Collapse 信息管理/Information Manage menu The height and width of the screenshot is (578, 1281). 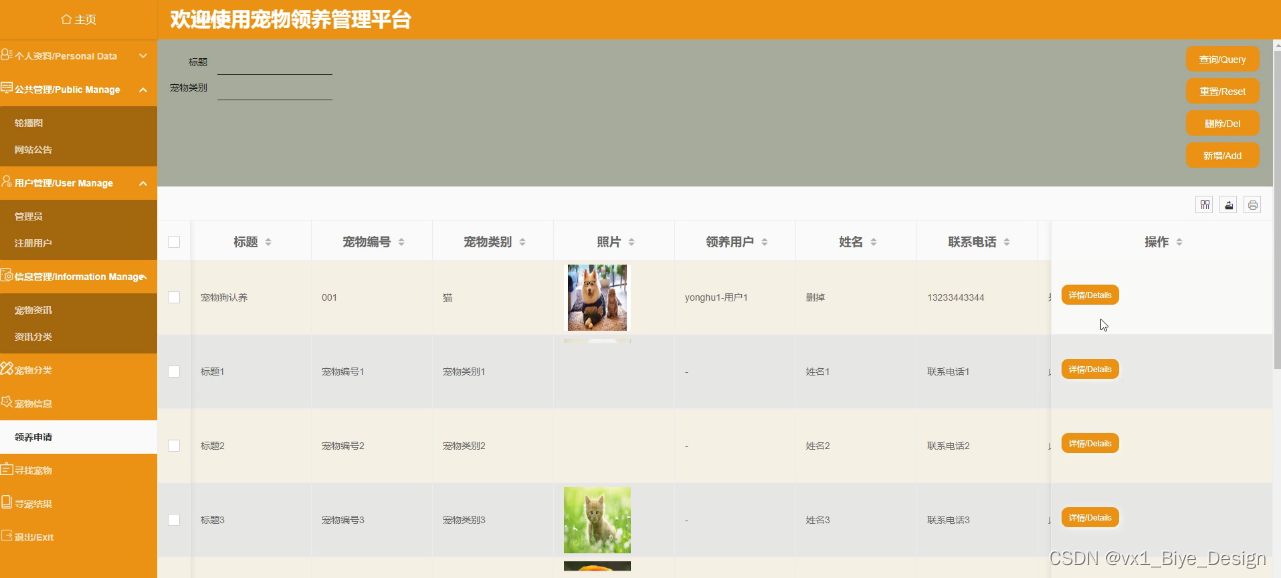78,276
